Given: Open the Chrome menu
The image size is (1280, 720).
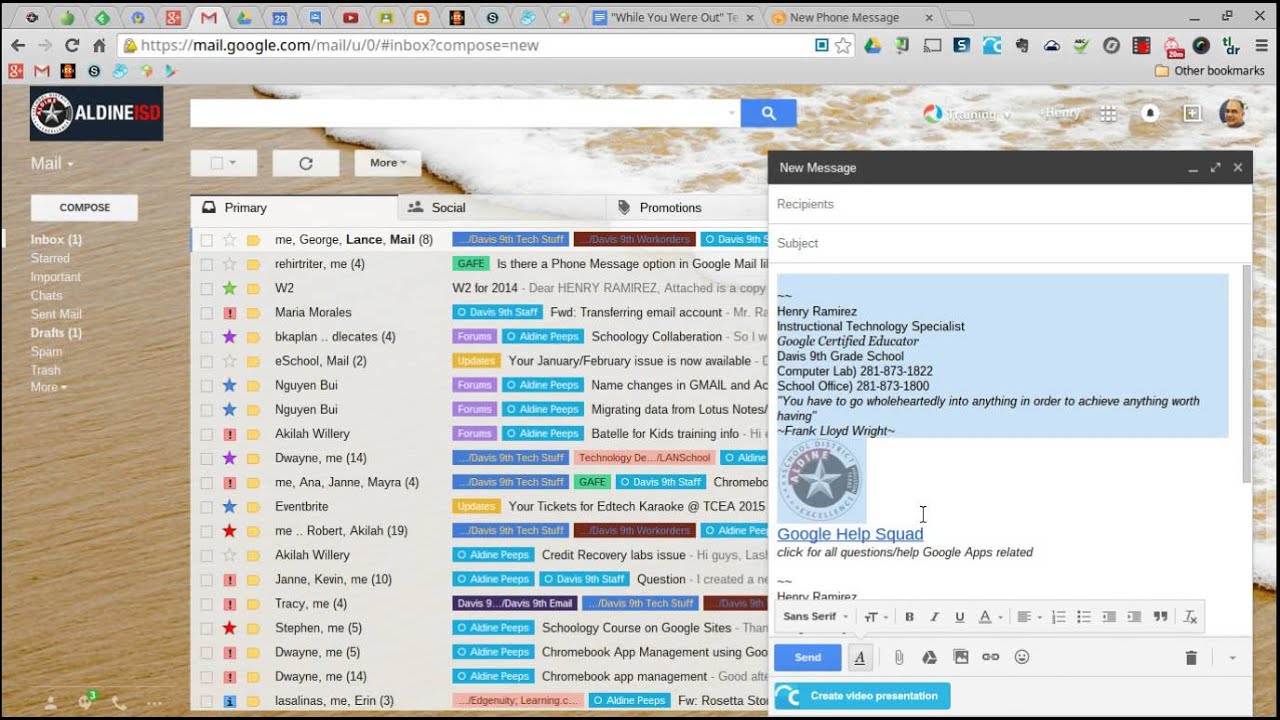Looking at the screenshot, I should pyautogui.click(x=1261, y=45).
